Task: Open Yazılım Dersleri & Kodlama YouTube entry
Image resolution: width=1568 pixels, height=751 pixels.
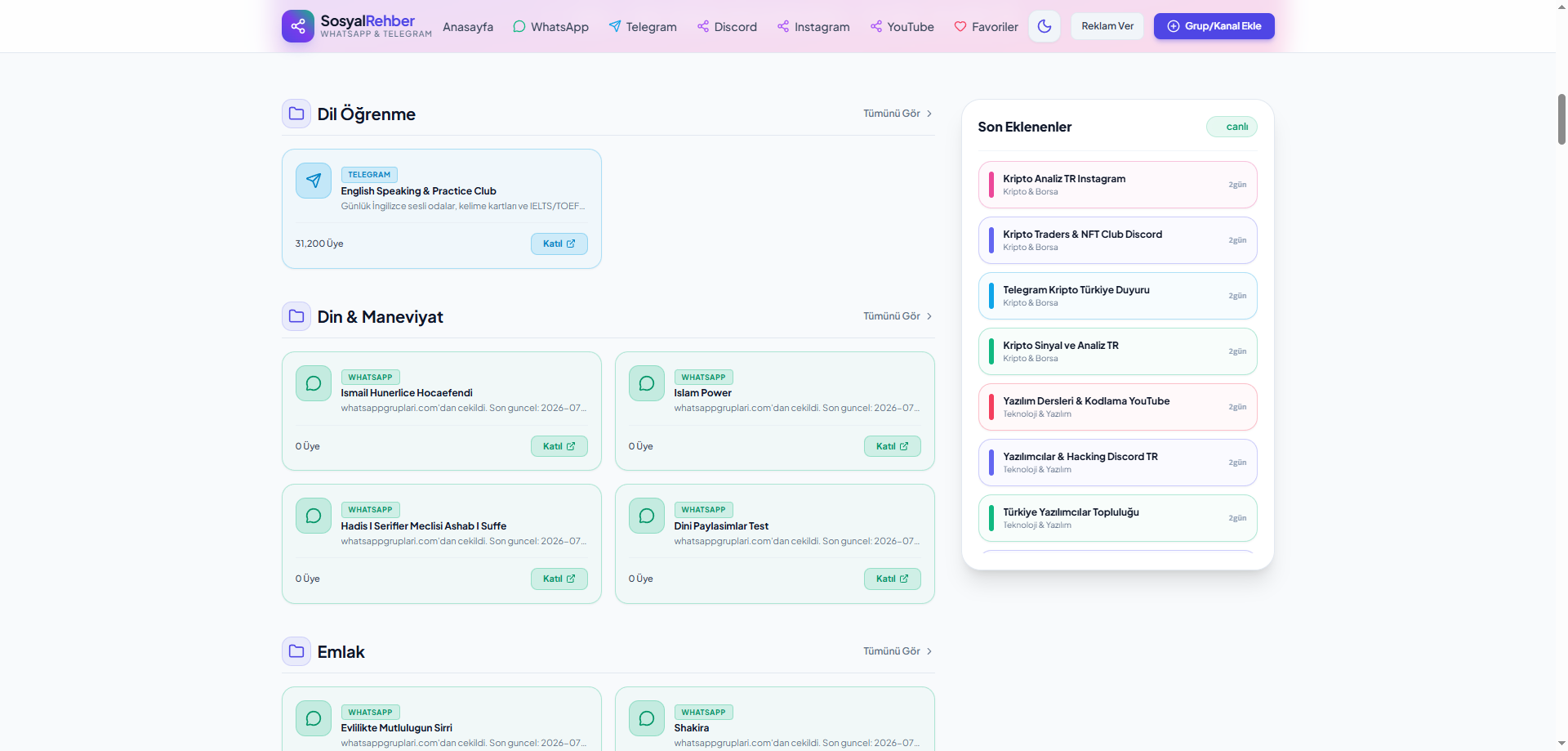Action: point(1117,407)
